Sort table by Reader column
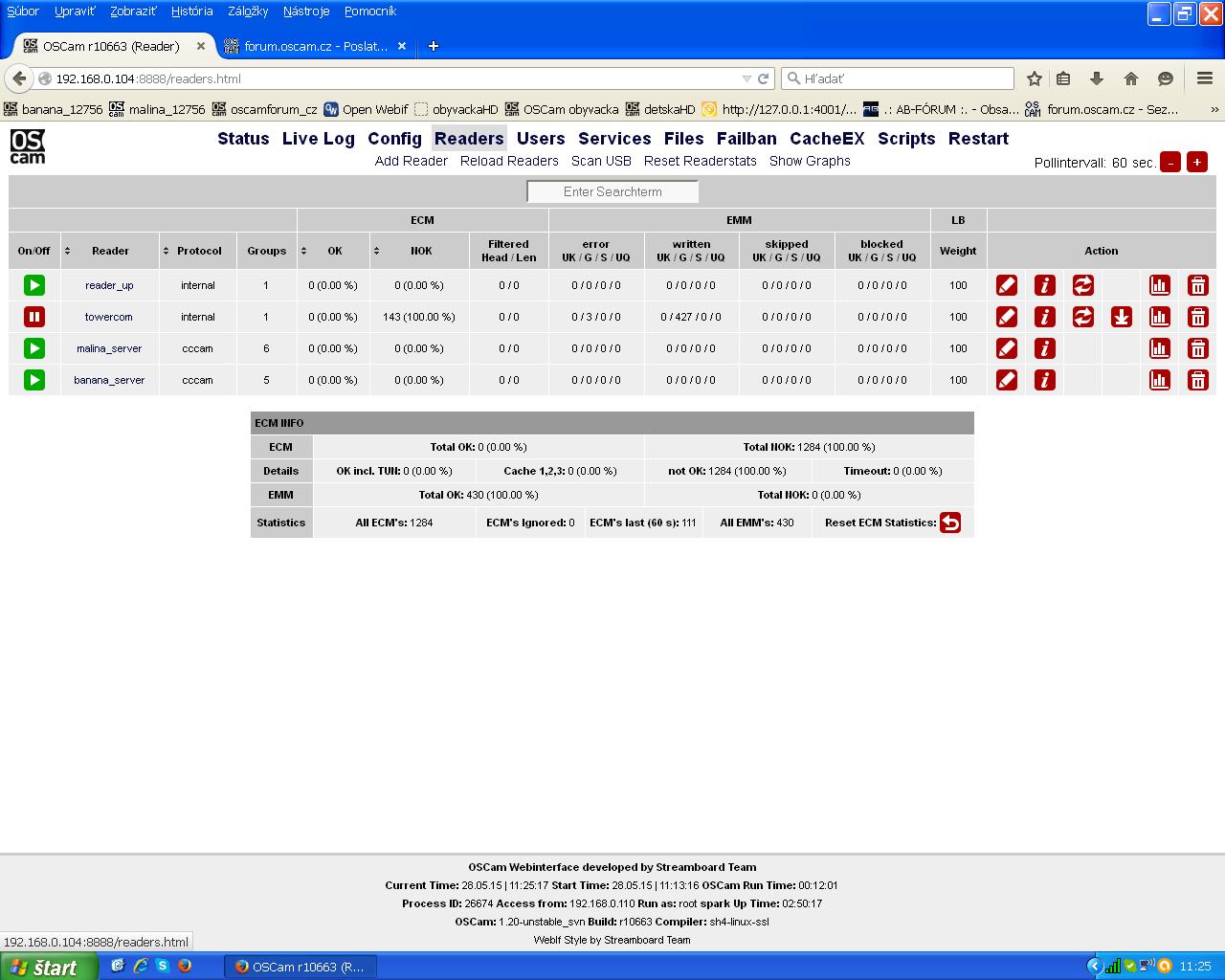This screenshot has height=980, width=1225. [x=110, y=251]
